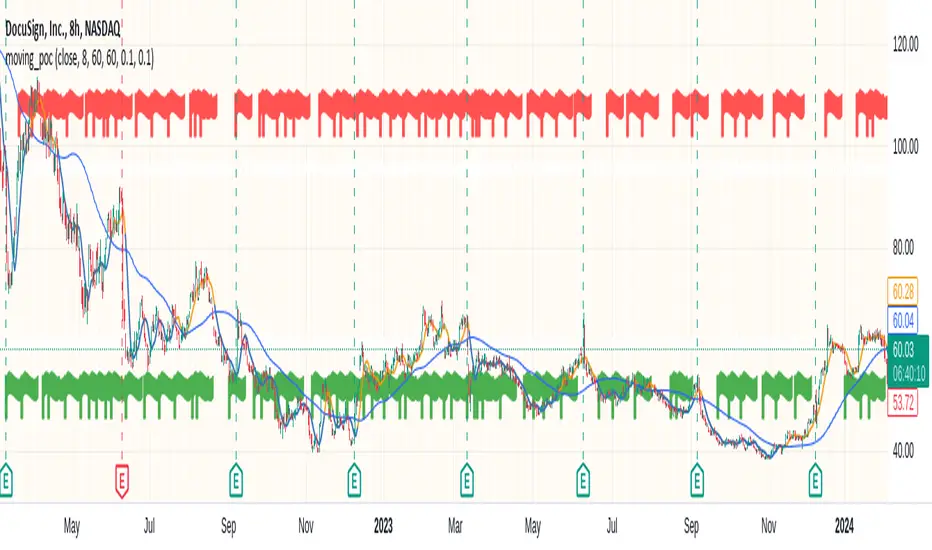Click the earnings marker at Mar 2023
This screenshot has height=550, width=932.
point(467,479)
